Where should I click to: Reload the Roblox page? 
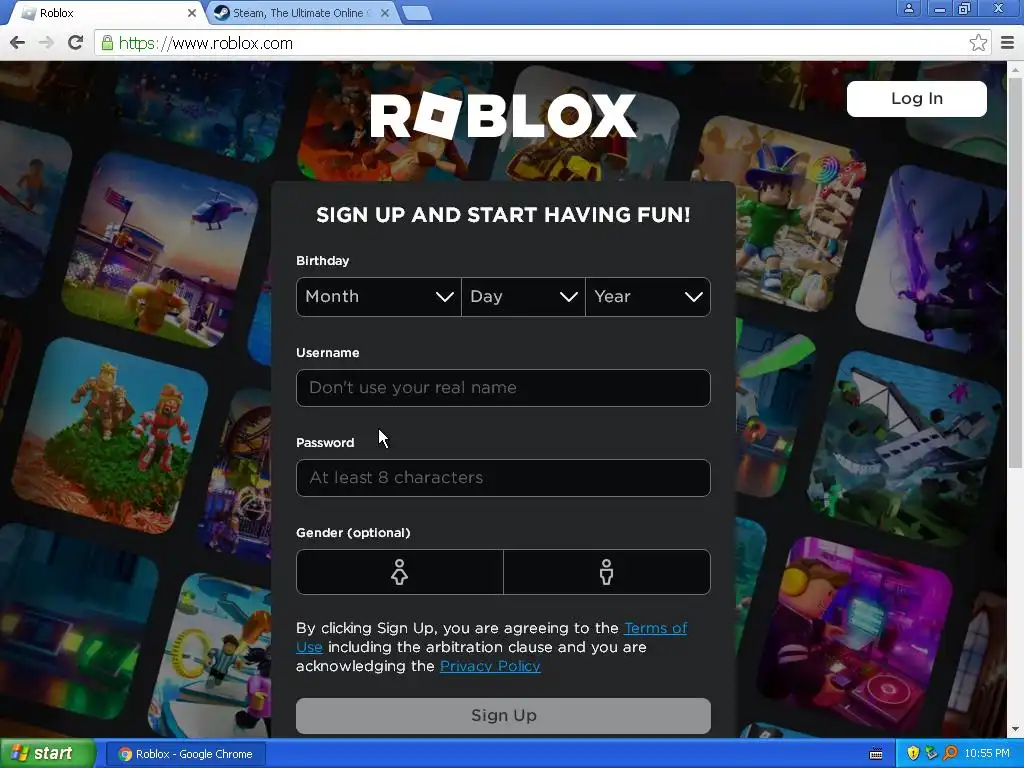click(76, 43)
